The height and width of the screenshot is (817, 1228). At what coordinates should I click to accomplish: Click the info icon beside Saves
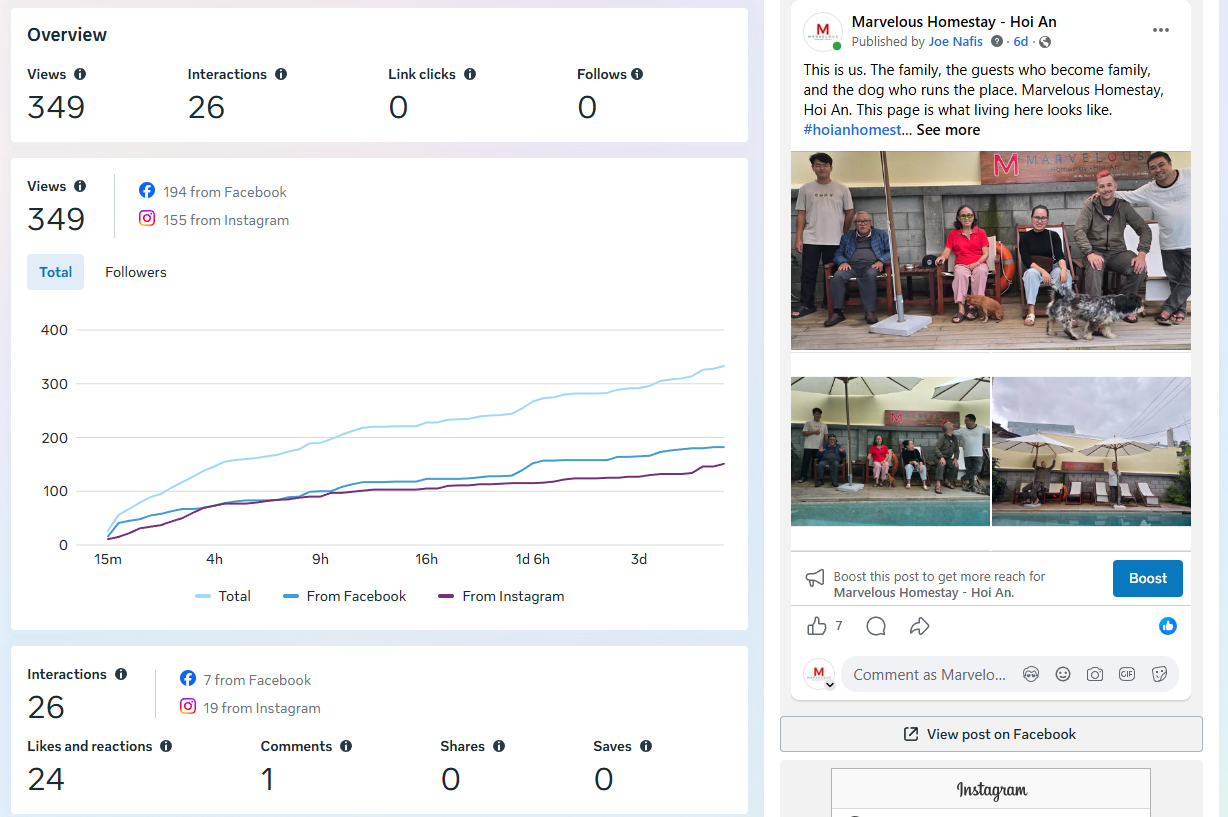point(646,746)
